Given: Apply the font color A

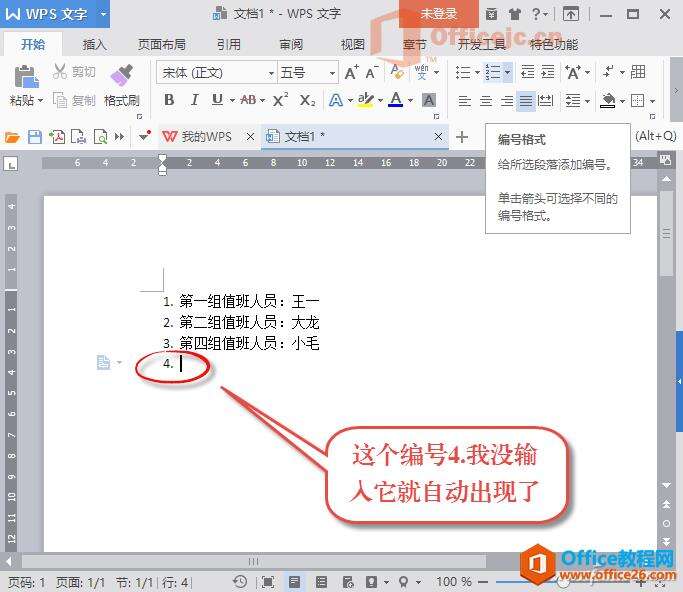Looking at the screenshot, I should [396, 100].
